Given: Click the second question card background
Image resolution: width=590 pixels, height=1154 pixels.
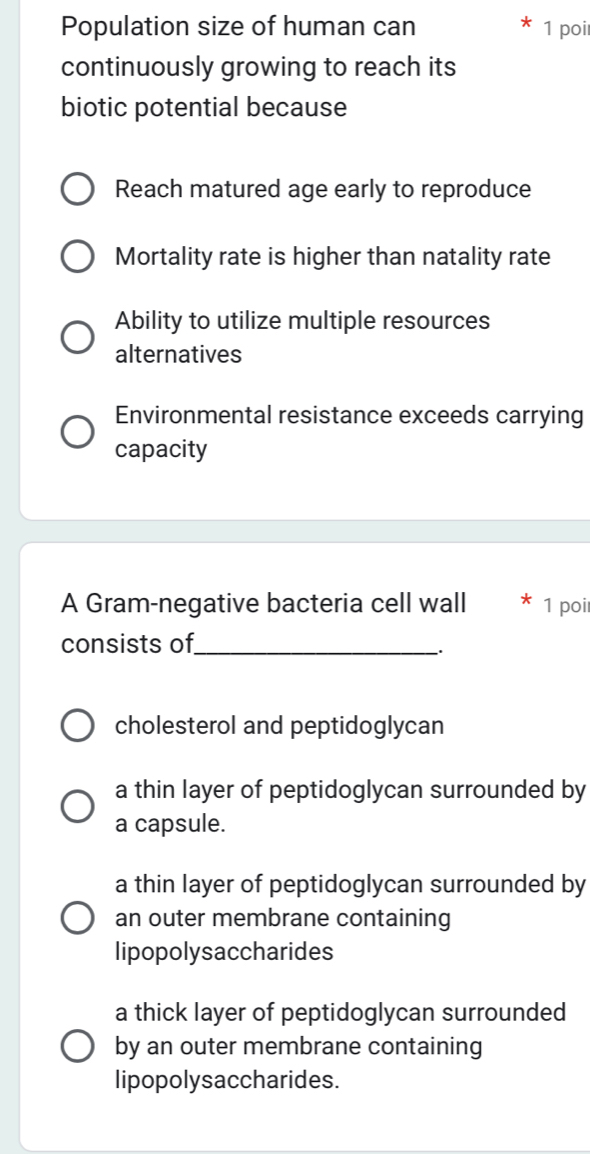Looking at the screenshot, I should click(x=300, y=1120).
